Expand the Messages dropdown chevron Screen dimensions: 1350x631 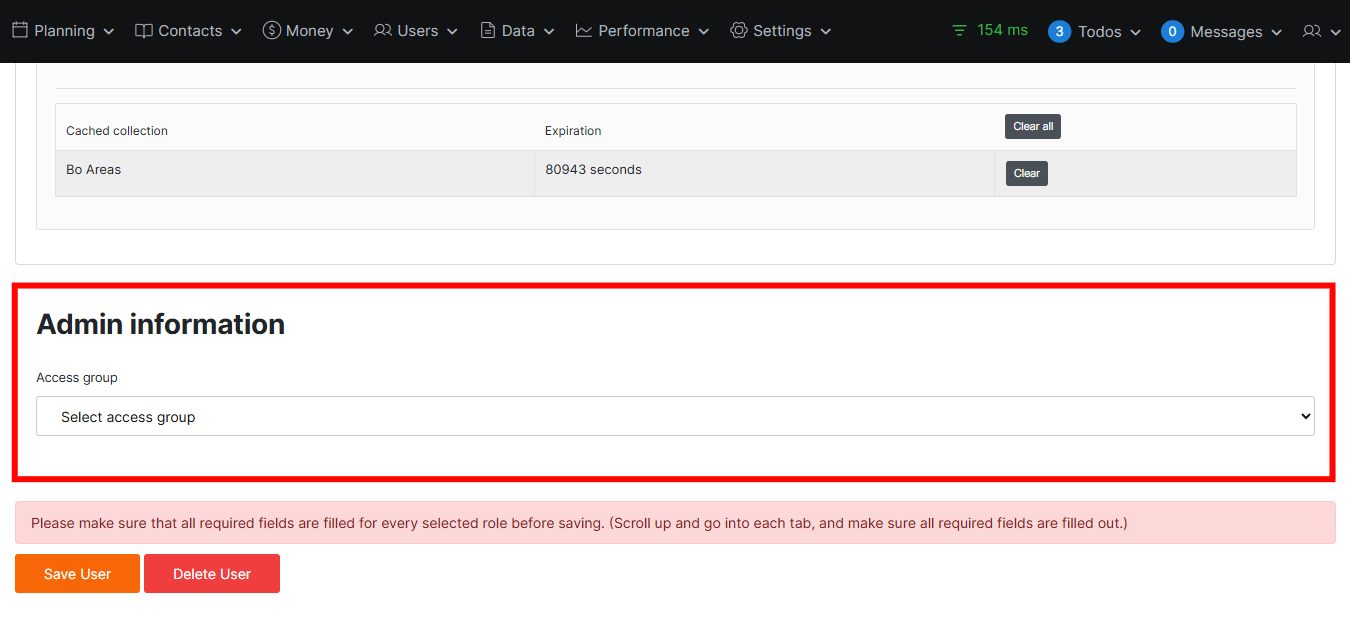point(1276,33)
